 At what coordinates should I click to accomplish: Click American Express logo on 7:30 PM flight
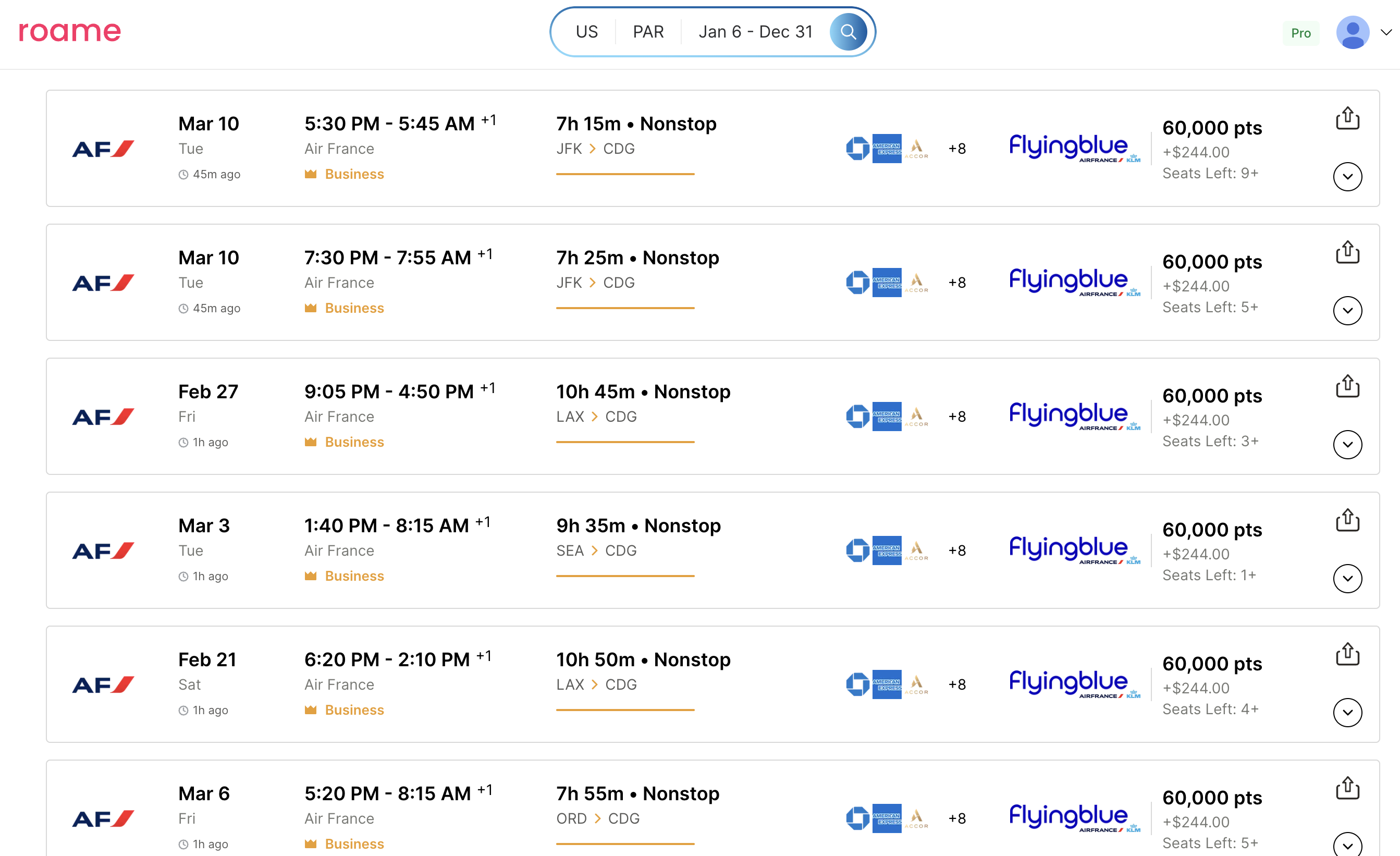887,283
